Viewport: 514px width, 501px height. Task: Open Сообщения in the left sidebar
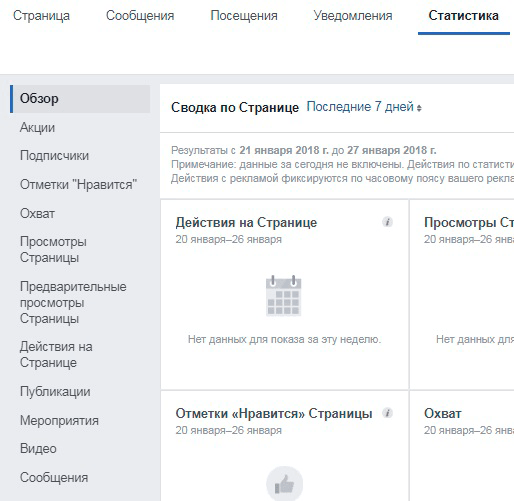(54, 478)
